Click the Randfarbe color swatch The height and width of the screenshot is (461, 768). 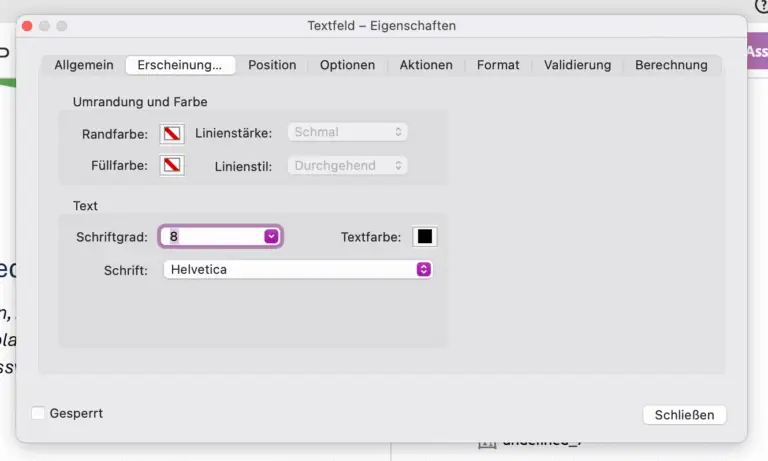(172, 133)
